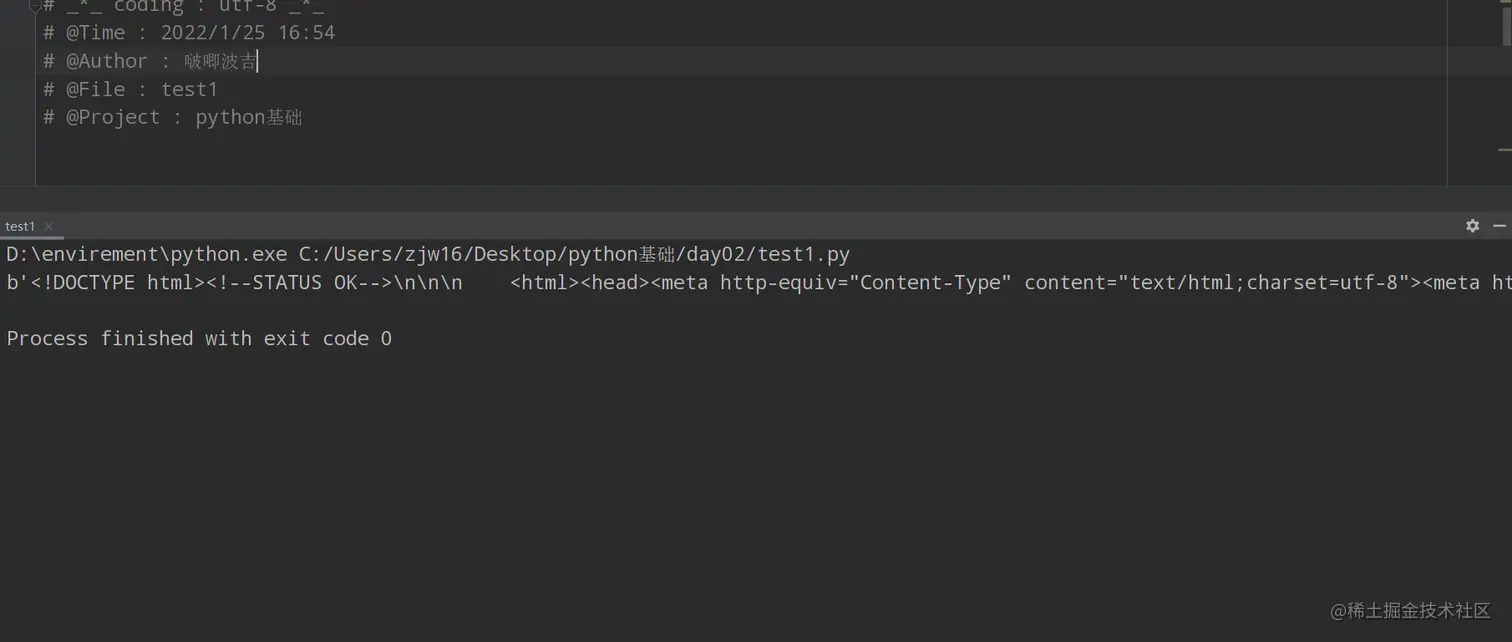Close the test1 run tab
This screenshot has width=1512, height=642.
click(x=48, y=227)
